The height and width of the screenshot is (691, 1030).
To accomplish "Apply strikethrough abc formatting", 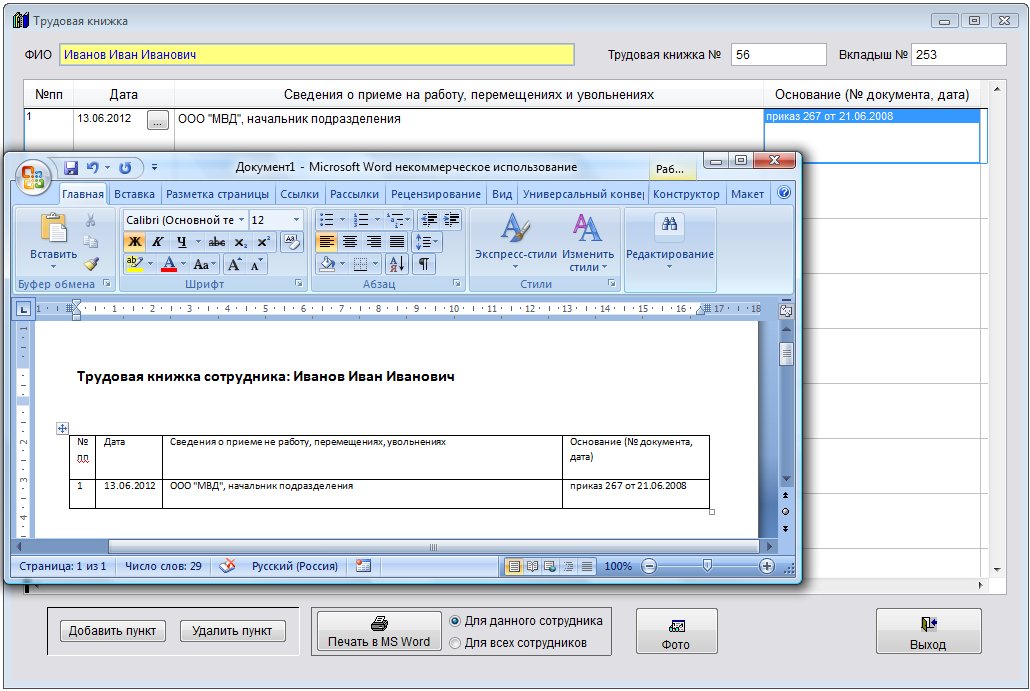I will tap(216, 242).
